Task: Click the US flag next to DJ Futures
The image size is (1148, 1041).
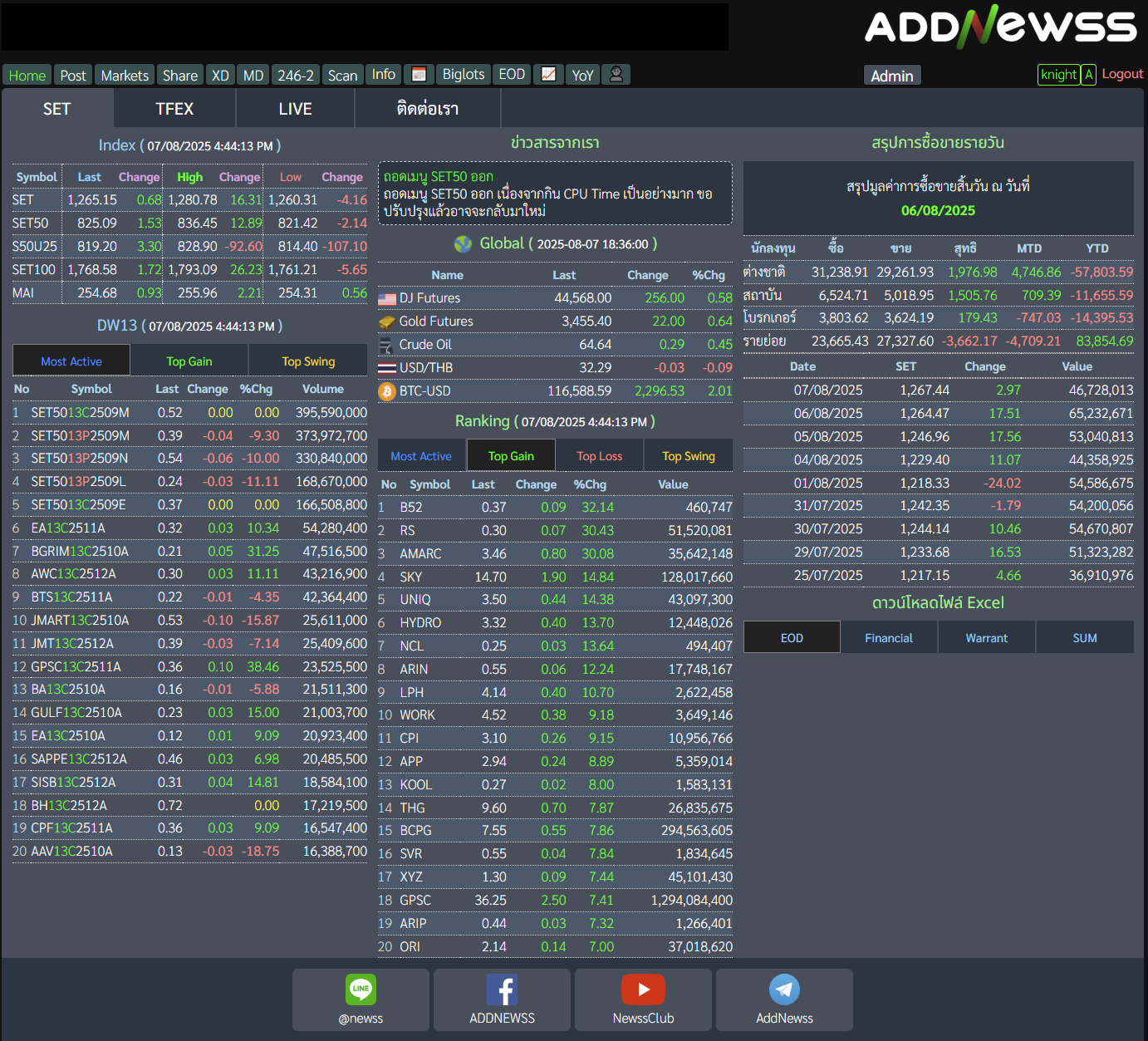Action: pyautogui.click(x=387, y=298)
